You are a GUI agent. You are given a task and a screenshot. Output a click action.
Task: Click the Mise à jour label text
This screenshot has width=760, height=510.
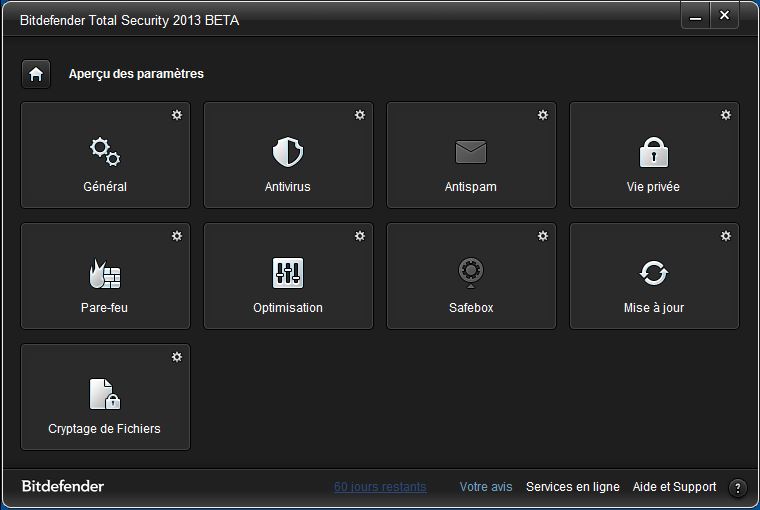654,308
